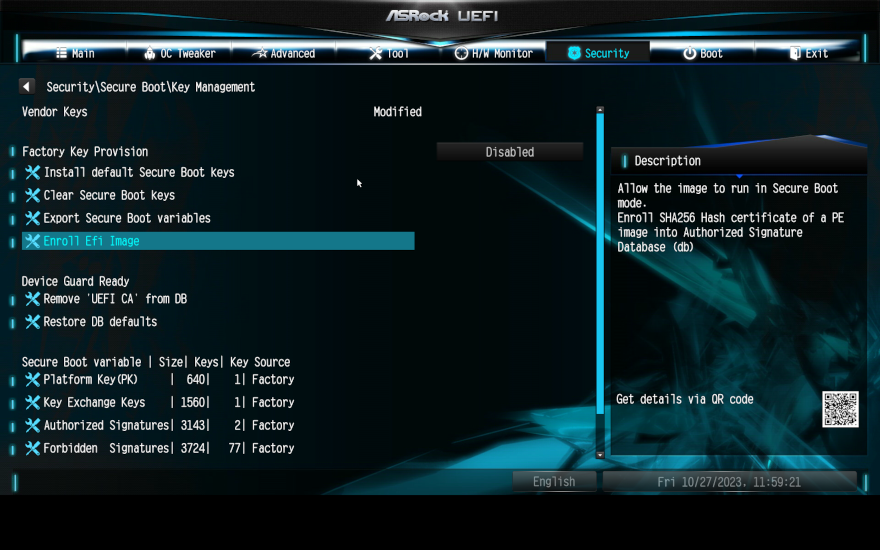Click the wrench icon next to Clear Secure Boot Keys

(32, 195)
